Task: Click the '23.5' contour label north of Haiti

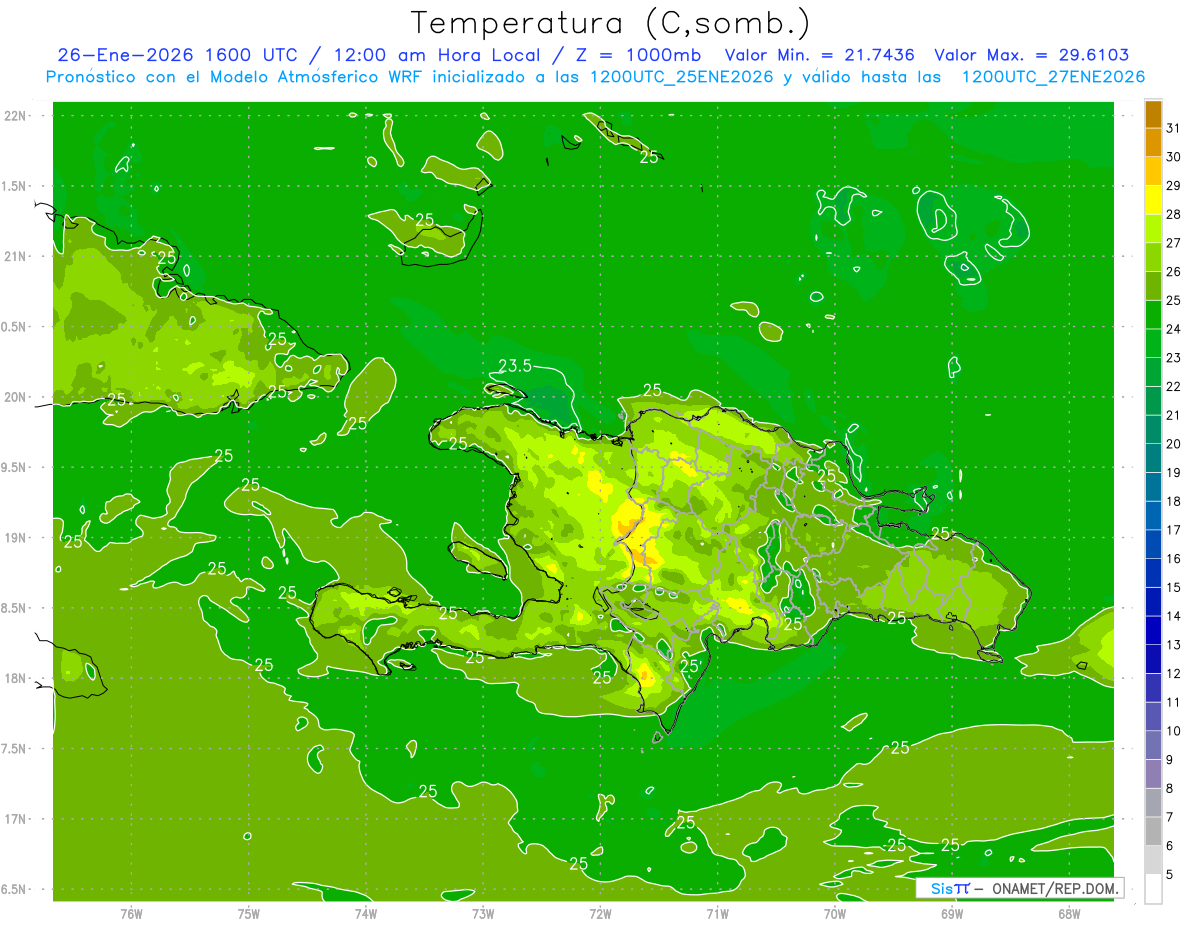Action: coord(514,366)
